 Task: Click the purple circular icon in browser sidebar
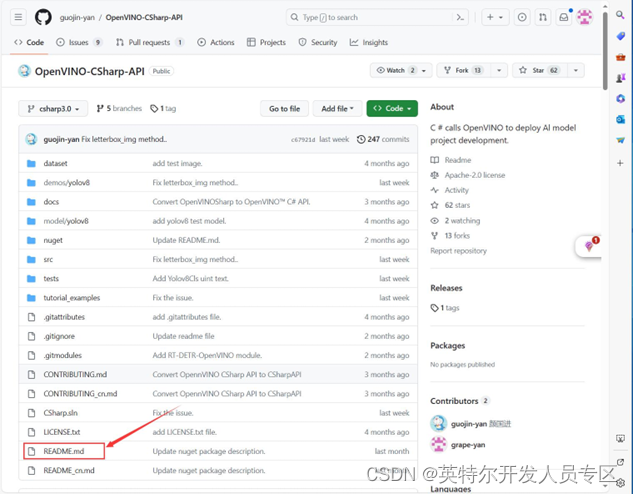(620, 98)
